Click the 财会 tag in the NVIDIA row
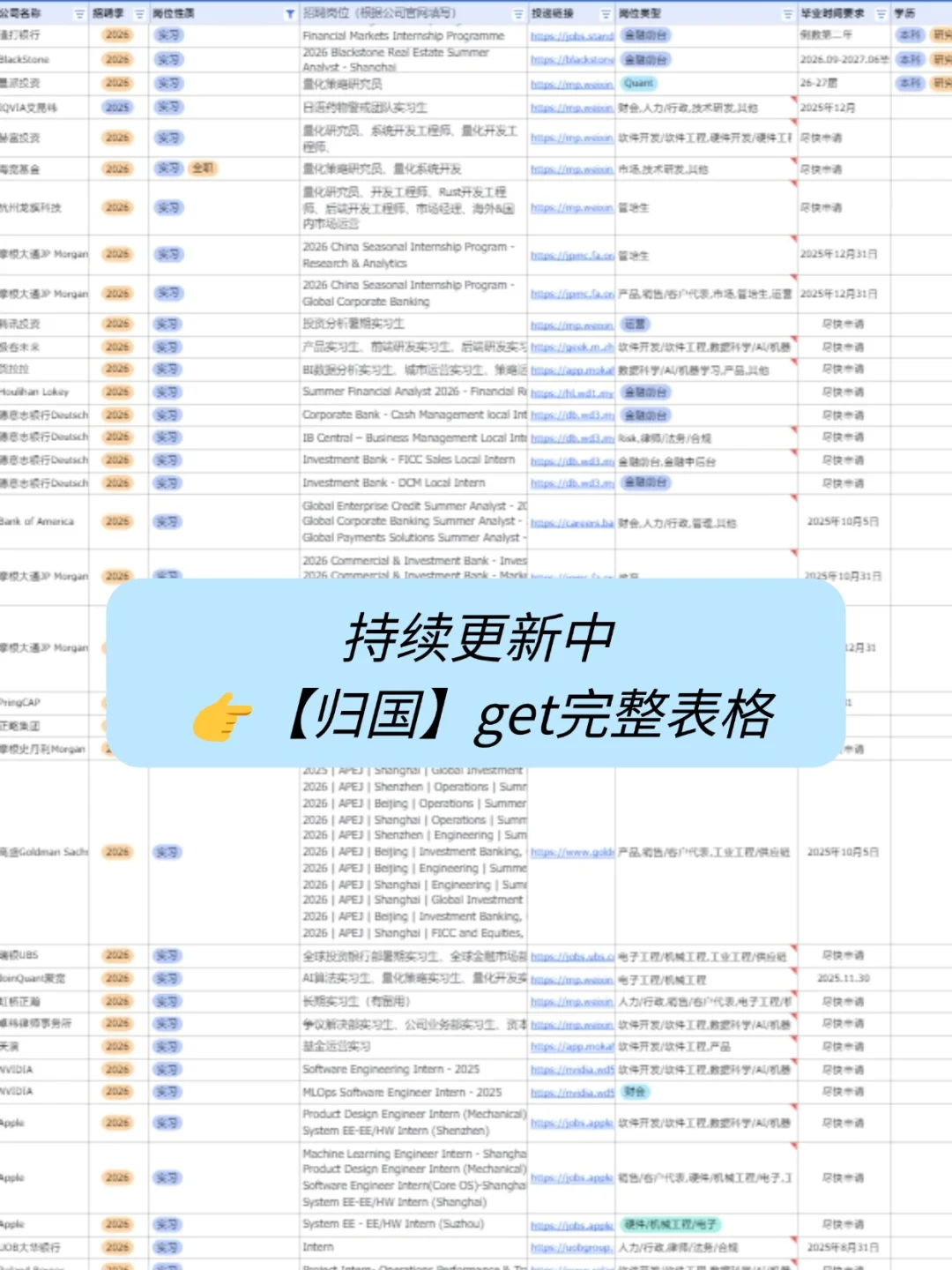Viewport: 952px width, 1270px height. tap(635, 1092)
